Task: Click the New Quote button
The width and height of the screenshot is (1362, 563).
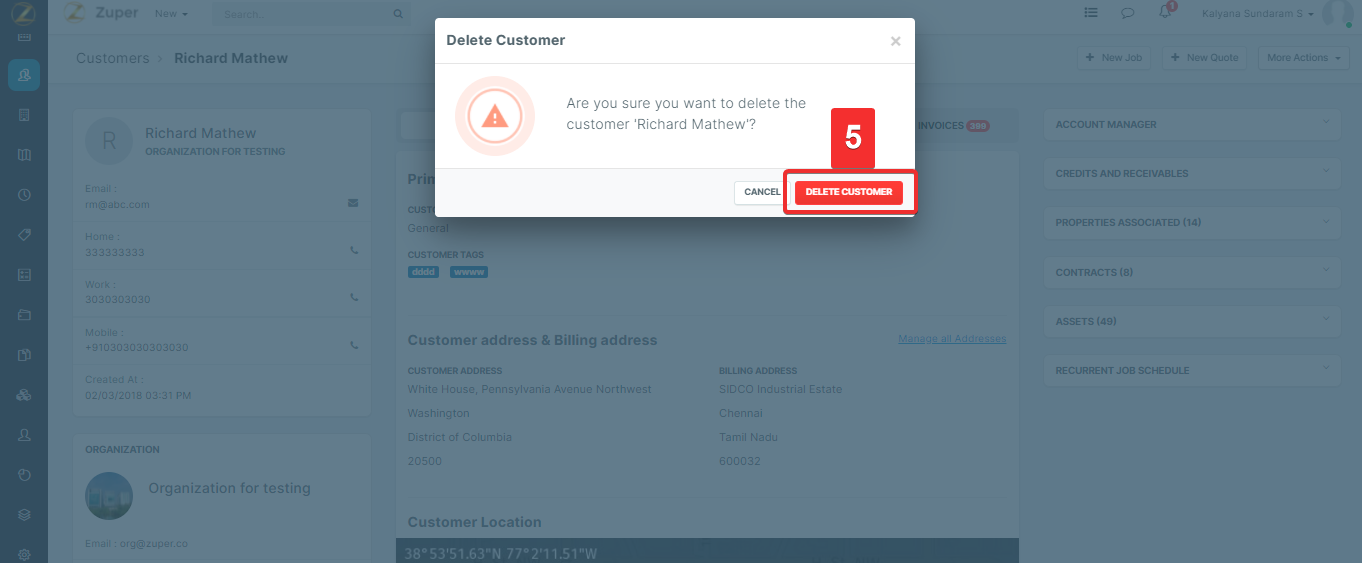Action: (1205, 58)
